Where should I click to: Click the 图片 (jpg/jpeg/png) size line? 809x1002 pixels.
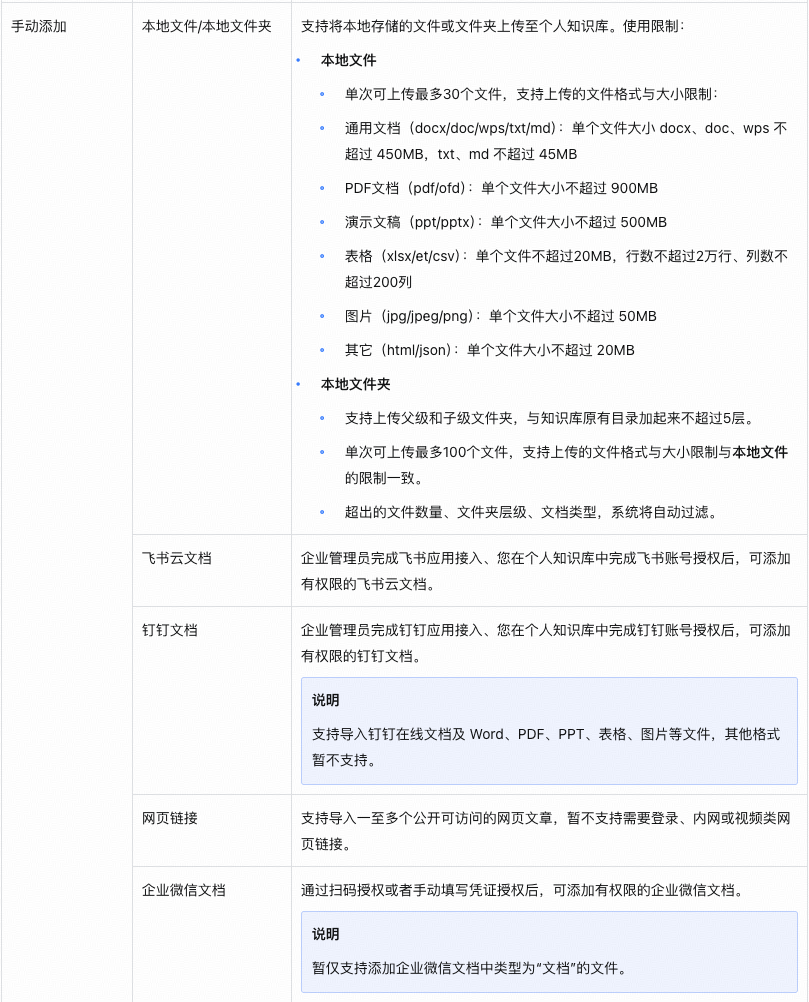(x=500, y=316)
